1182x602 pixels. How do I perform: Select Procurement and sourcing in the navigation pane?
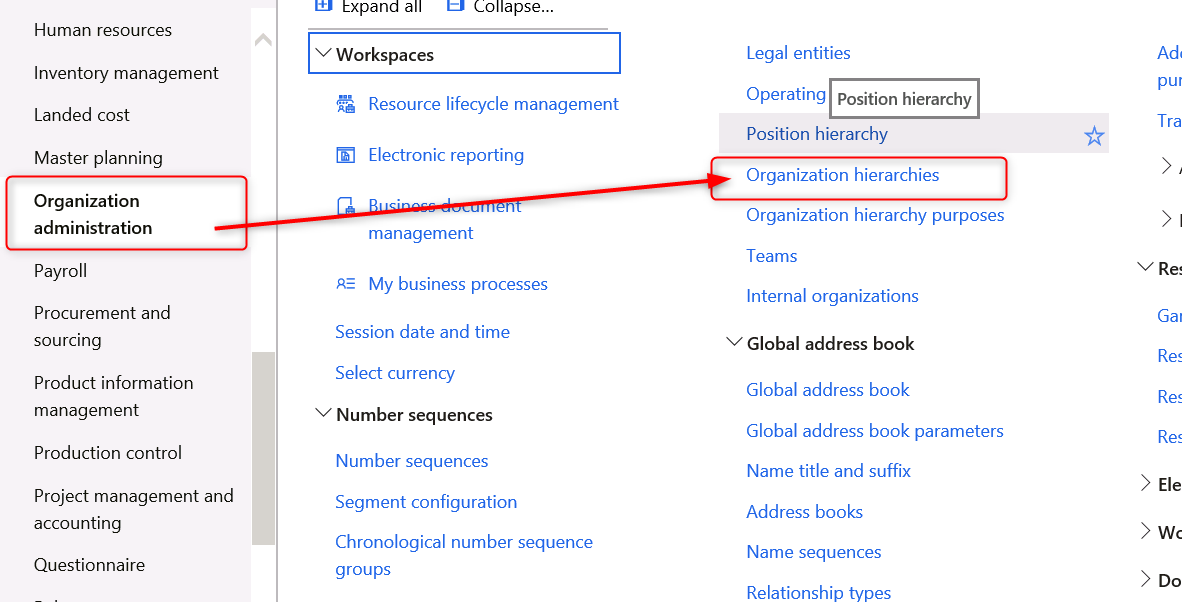click(x=102, y=326)
